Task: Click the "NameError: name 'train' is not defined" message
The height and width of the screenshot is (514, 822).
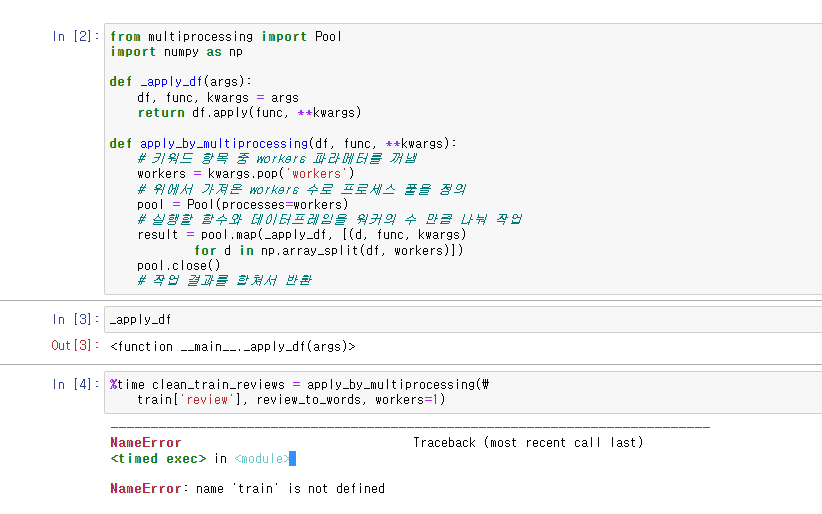Action: [247, 489]
